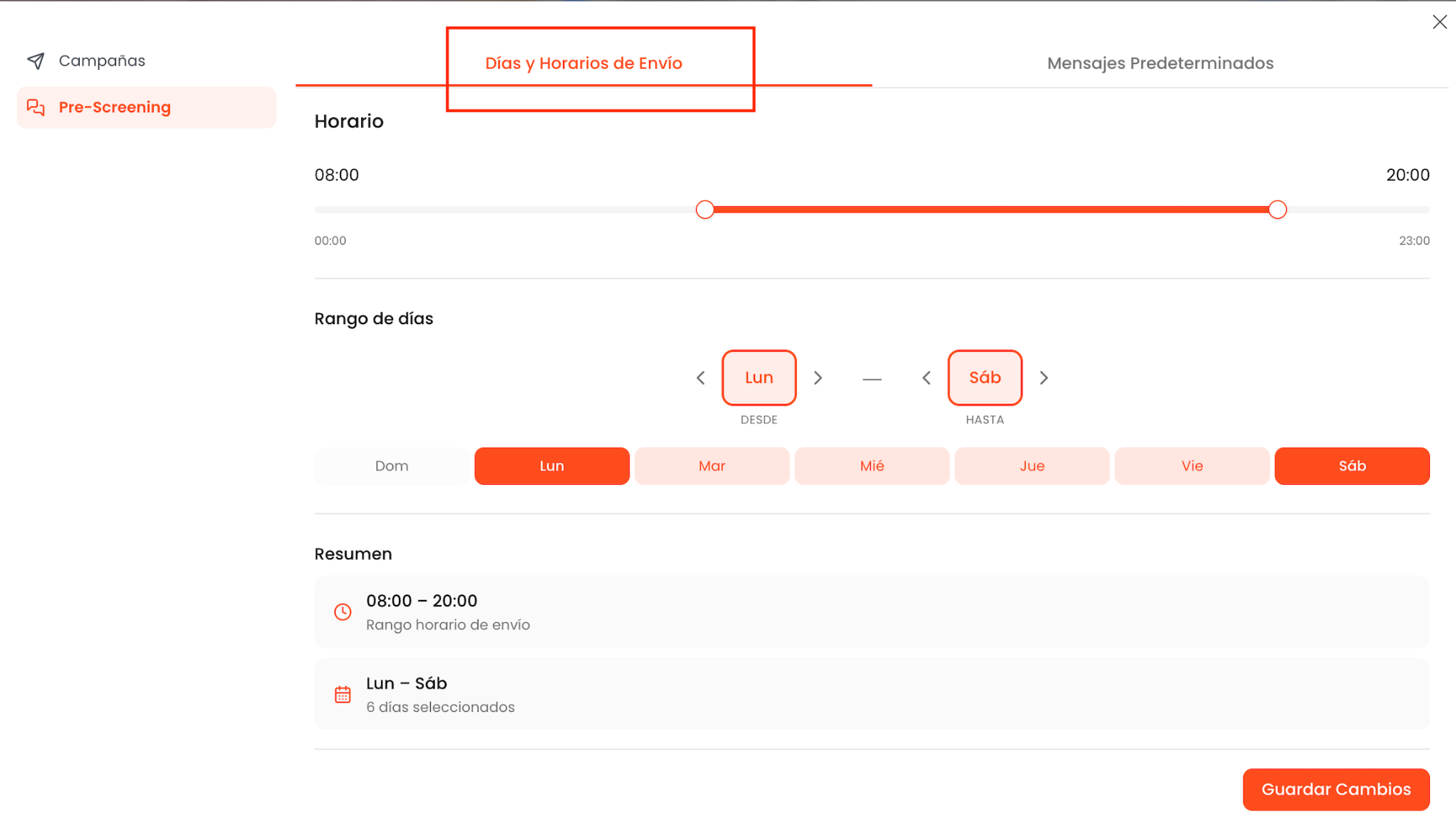
Task: Click the Campañas paper plane icon
Action: click(36, 61)
